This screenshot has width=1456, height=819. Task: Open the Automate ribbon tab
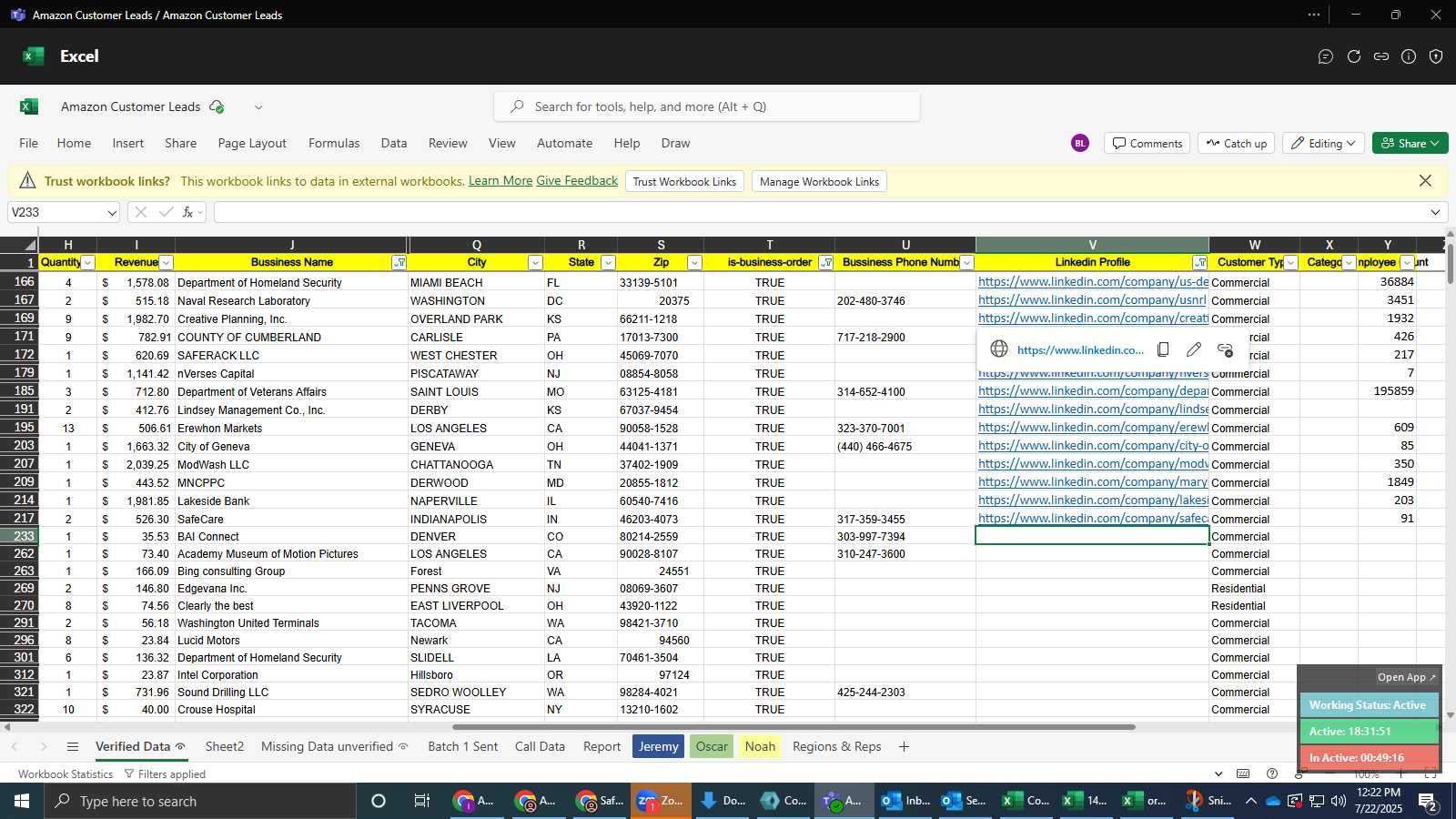click(x=564, y=143)
